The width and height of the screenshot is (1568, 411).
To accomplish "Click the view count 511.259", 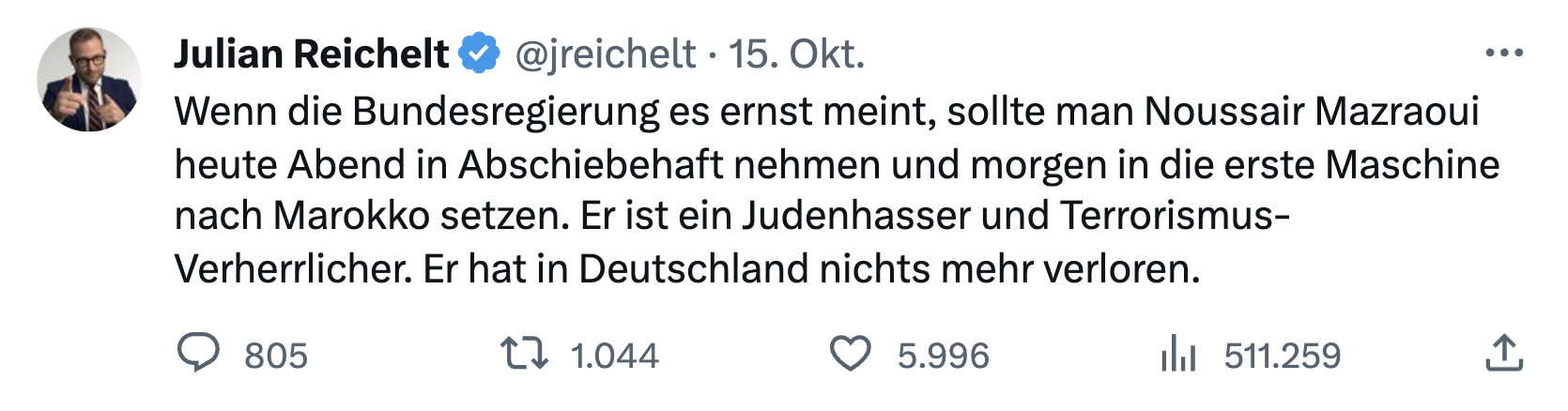I will click(x=1283, y=356).
